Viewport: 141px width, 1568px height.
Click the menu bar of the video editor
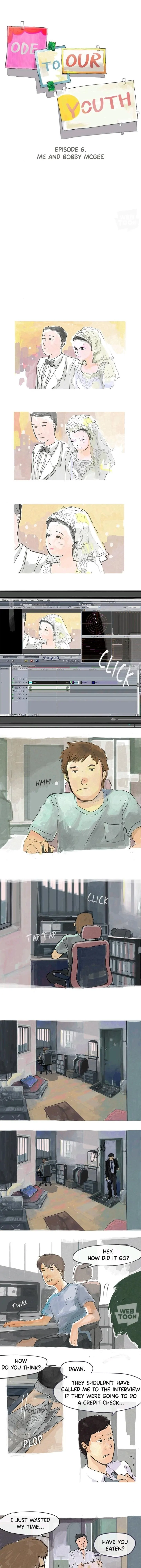[x=30, y=600]
